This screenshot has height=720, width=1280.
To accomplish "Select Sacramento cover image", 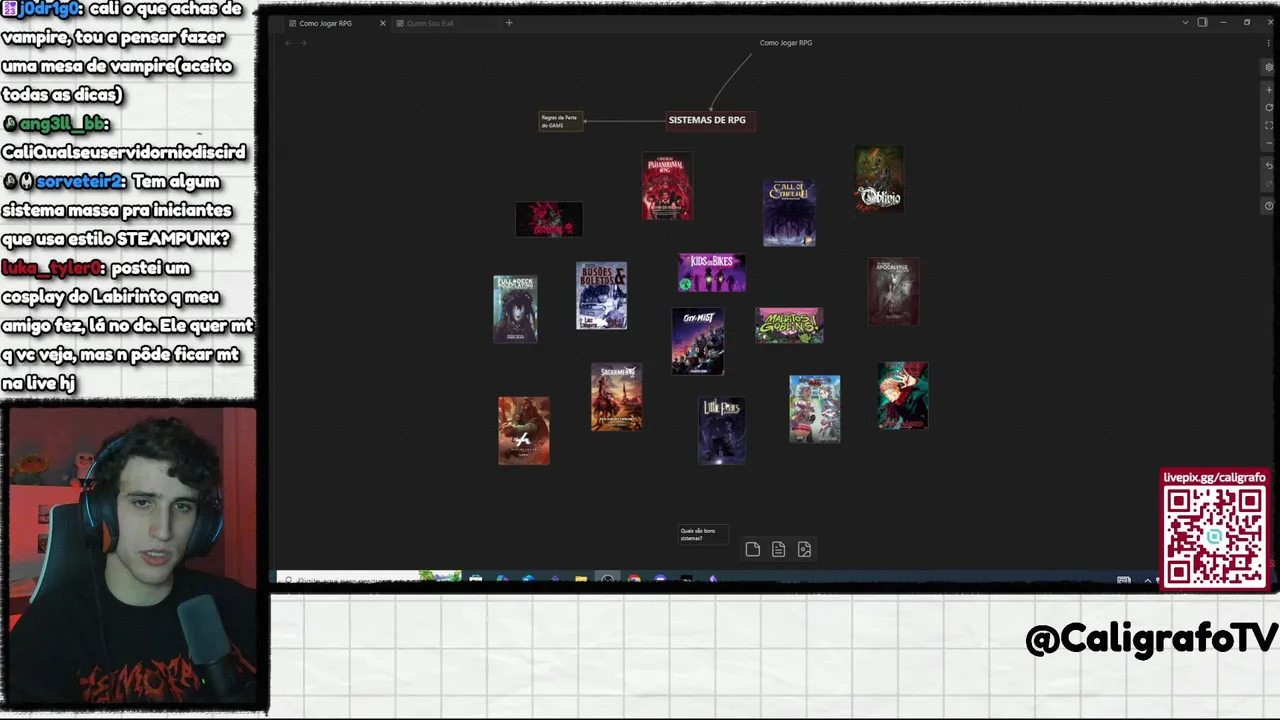I will [617, 397].
